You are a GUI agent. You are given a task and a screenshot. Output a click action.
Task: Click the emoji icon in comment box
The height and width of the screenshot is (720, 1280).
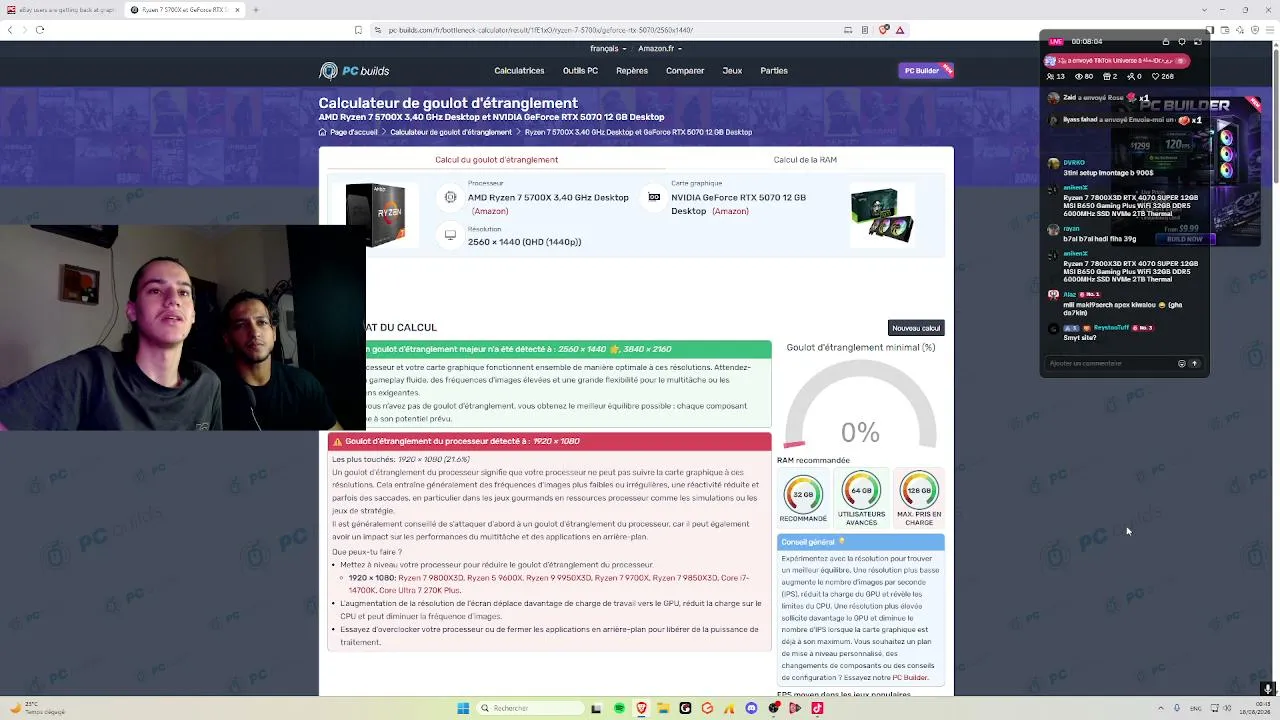point(1181,364)
